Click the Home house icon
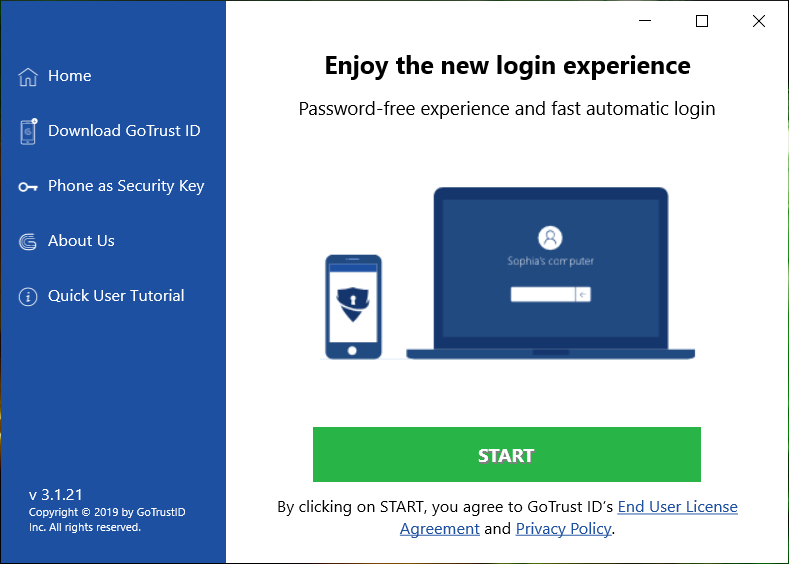Screen dimensions: 789x564 (x=28, y=77)
